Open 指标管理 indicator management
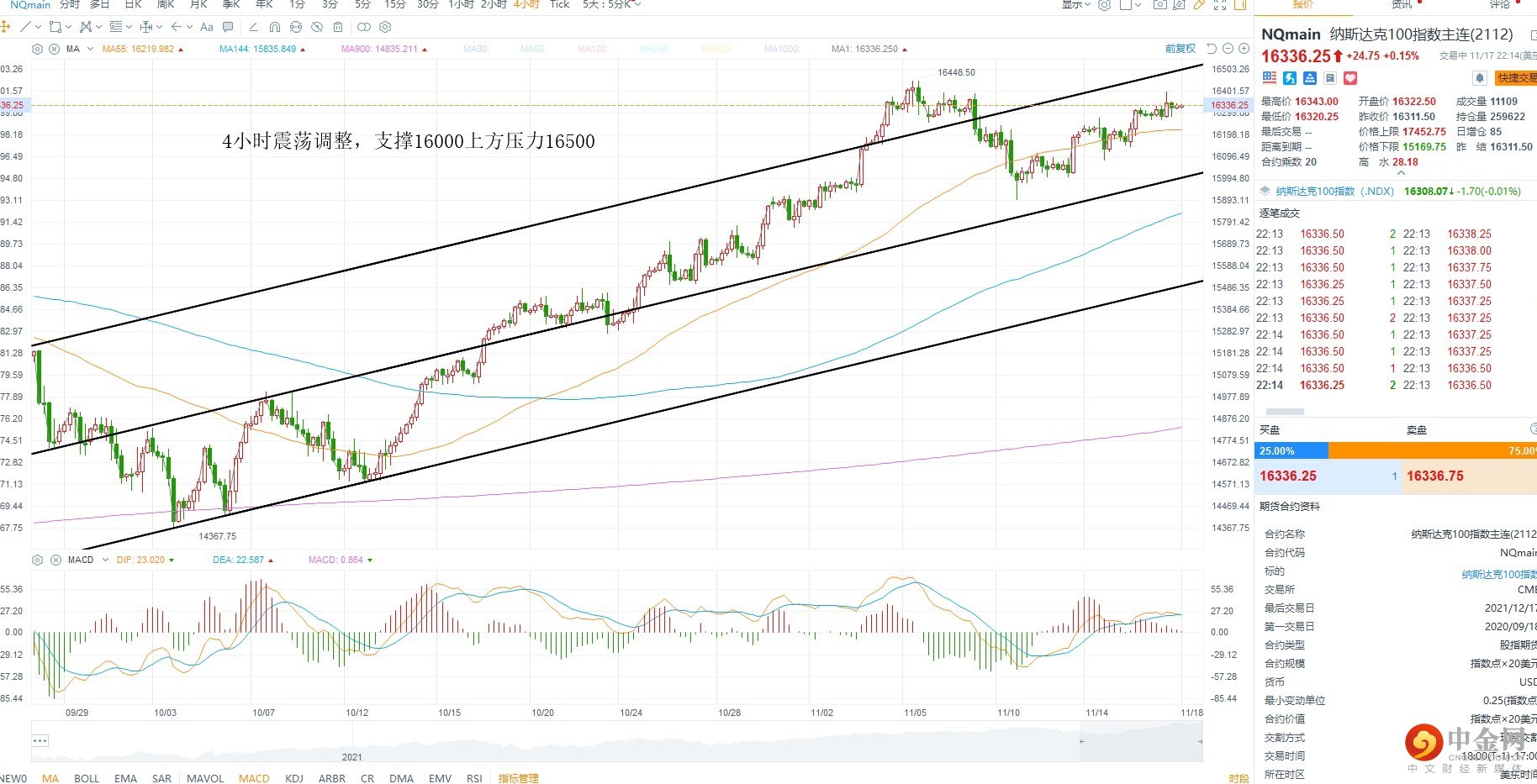Image resolution: width=1537 pixels, height=784 pixels. [518, 778]
